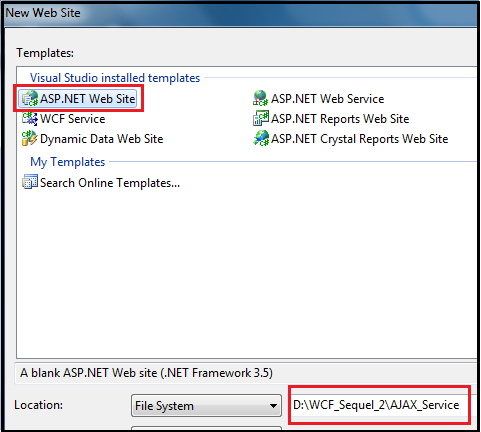Screen dimensions: 481x432
Task: Click the Dynamic Data Web Site label
Action: point(102,139)
